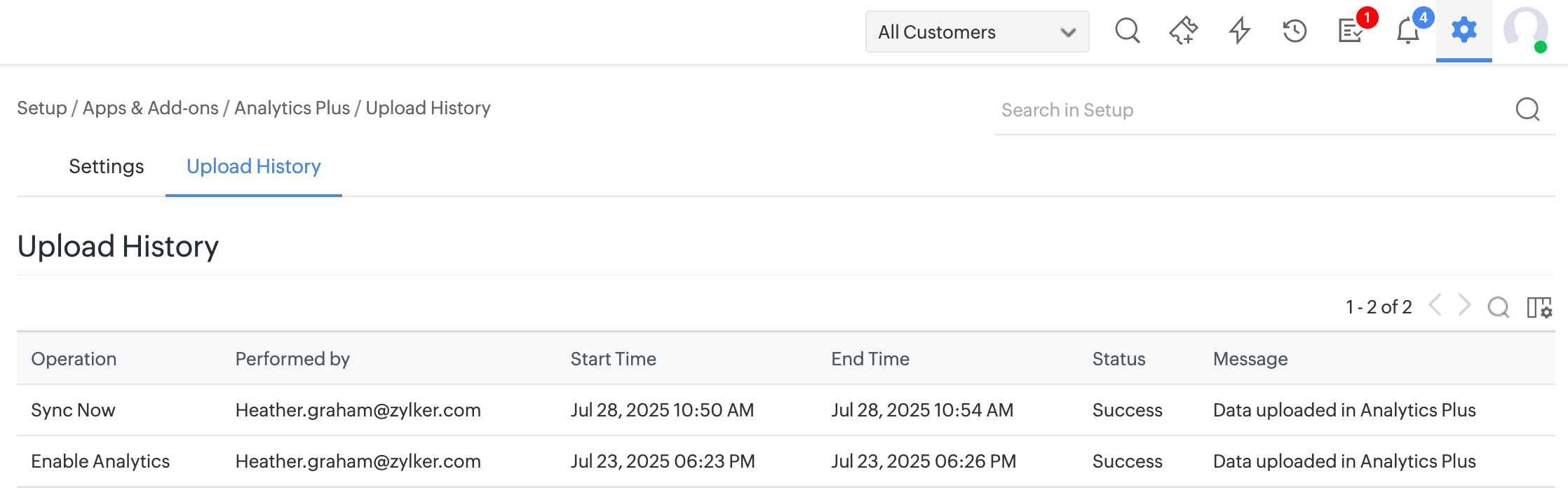Select the Sync Now operation row
This screenshot has height=488, width=1568.
pyautogui.click(x=74, y=410)
